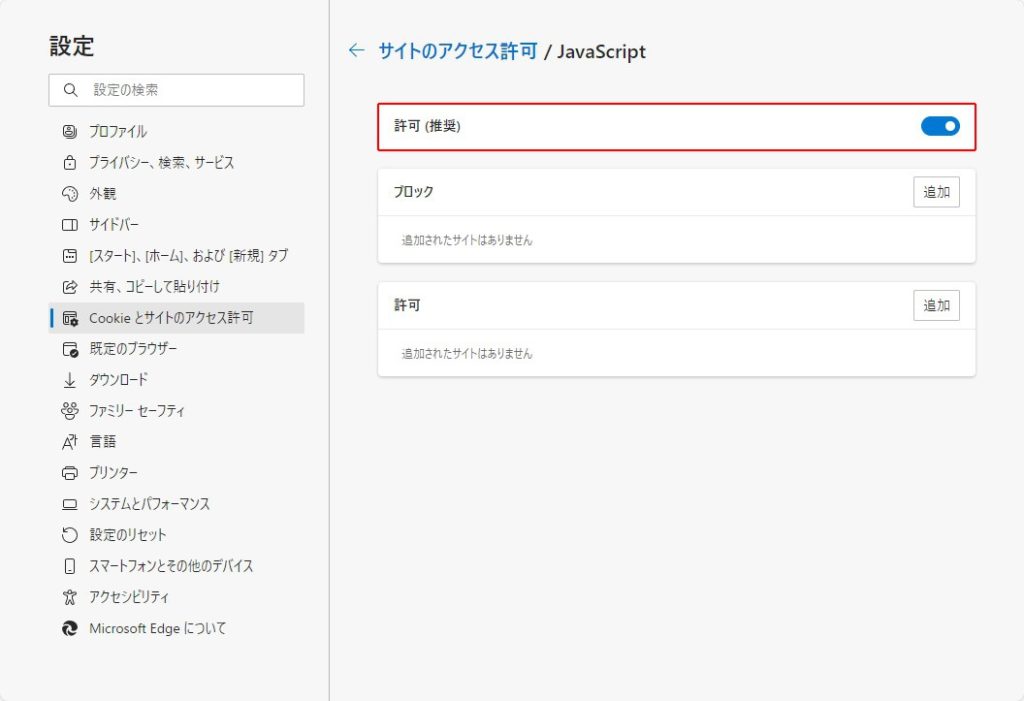Viewport: 1024px width, 701px height.
Task: Click the profile icon in sidebar
Action: click(69, 131)
